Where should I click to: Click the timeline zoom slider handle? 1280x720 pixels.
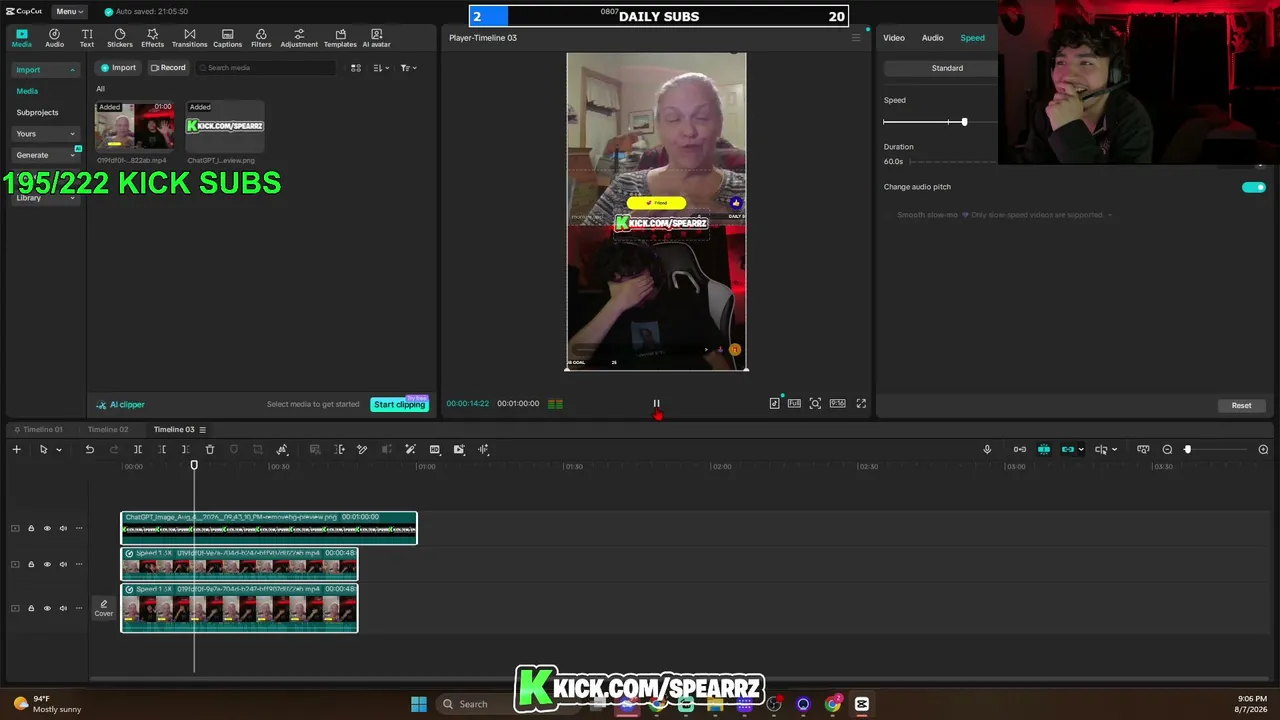[1188, 450]
